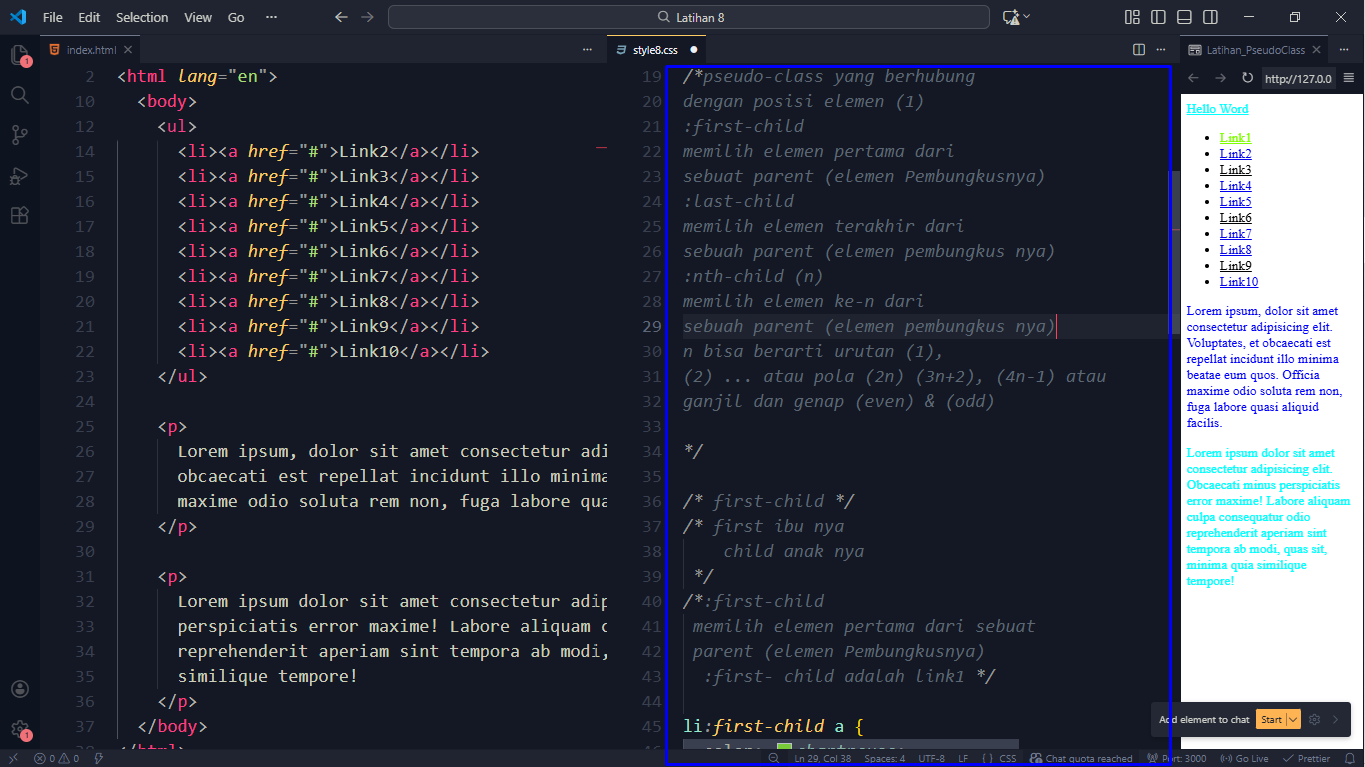1365x767 pixels.
Task: Toggle the primary side bar layout button
Action: click(x=1158, y=17)
